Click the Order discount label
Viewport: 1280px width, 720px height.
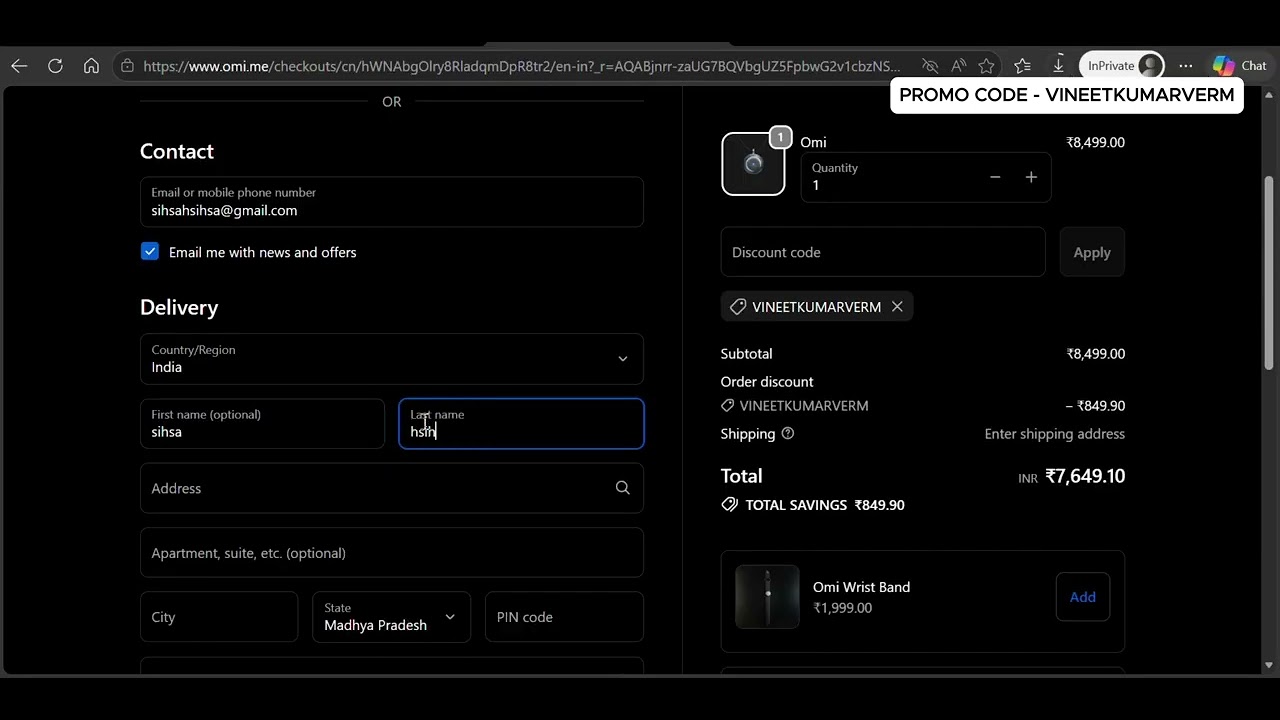point(767,382)
